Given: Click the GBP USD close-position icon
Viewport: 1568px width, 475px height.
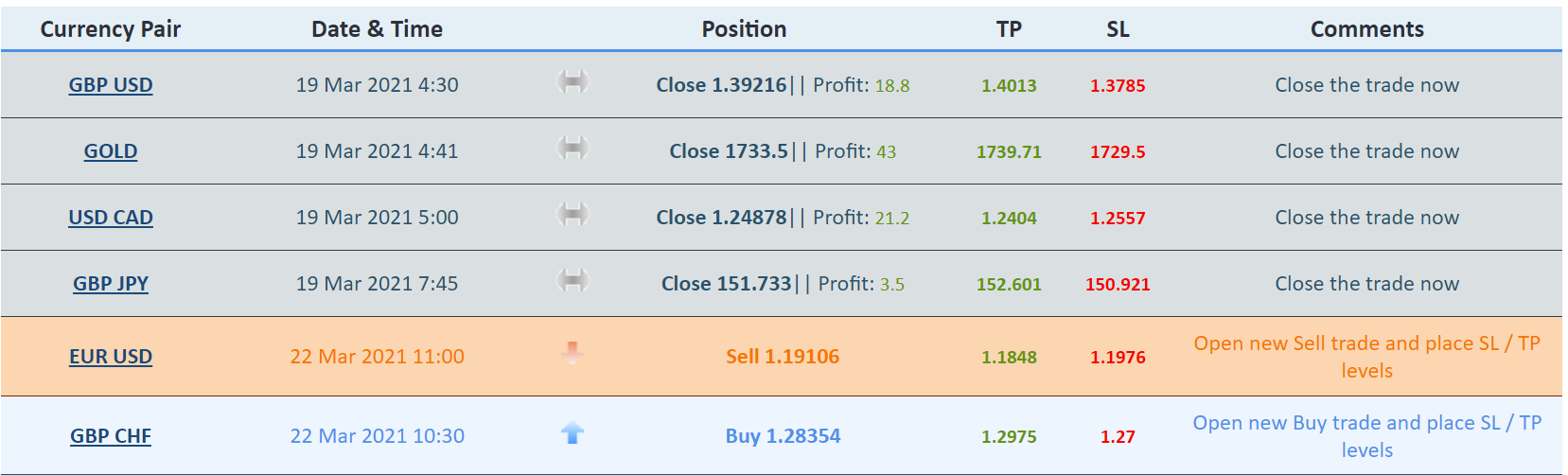Looking at the screenshot, I should point(573,82).
